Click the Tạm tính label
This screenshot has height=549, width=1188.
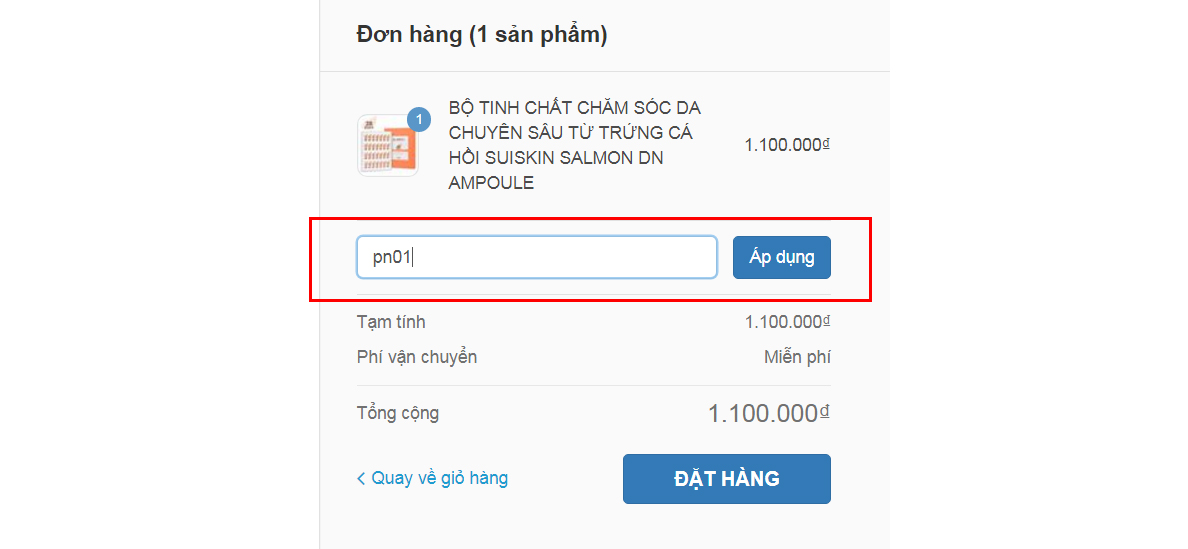(x=391, y=322)
